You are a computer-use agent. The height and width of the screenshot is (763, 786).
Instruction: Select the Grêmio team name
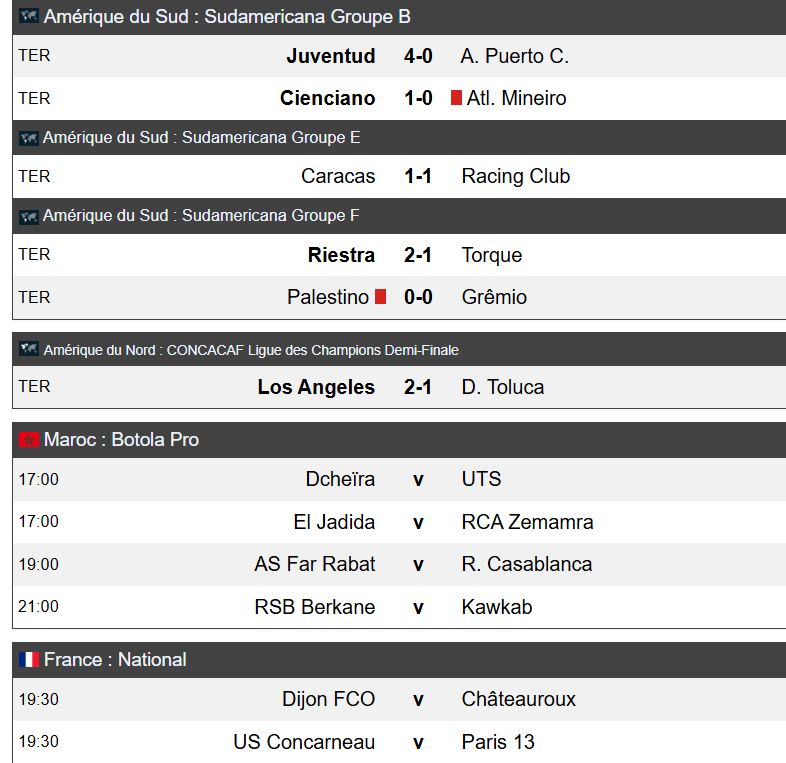pos(494,297)
